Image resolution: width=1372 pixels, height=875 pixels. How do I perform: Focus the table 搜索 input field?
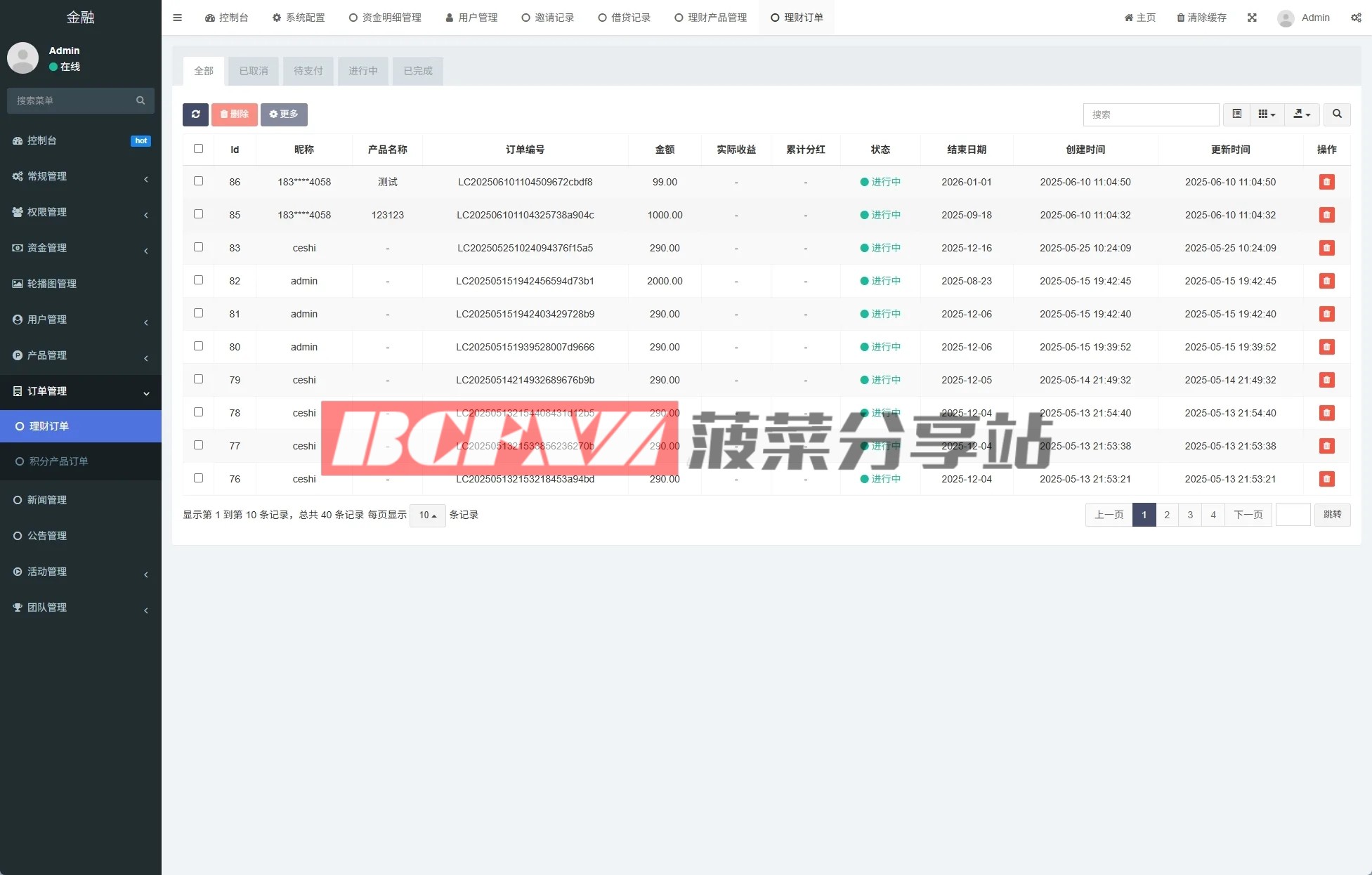(x=1150, y=114)
